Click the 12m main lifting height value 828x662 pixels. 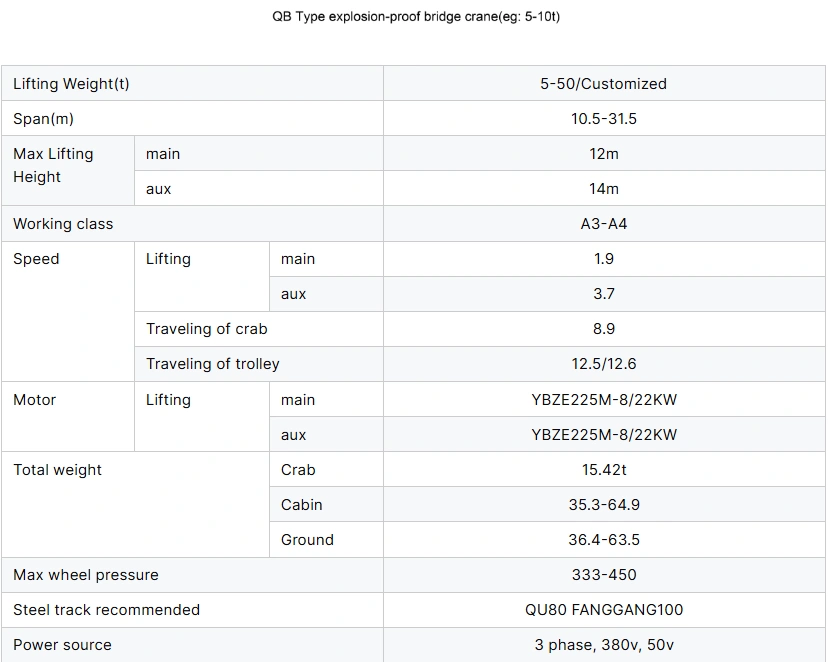click(603, 154)
